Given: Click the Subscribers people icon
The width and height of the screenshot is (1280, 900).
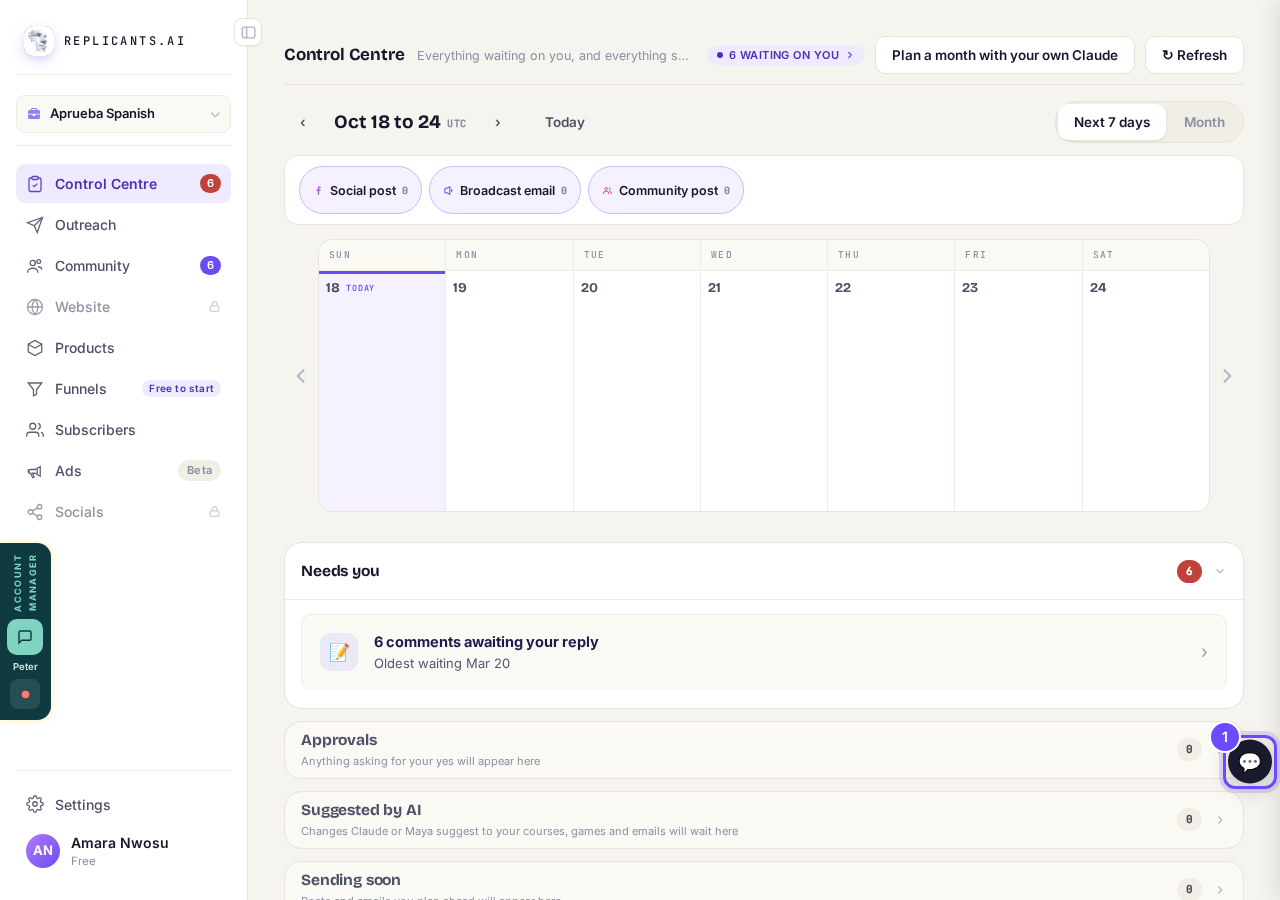Looking at the screenshot, I should click(x=35, y=430).
